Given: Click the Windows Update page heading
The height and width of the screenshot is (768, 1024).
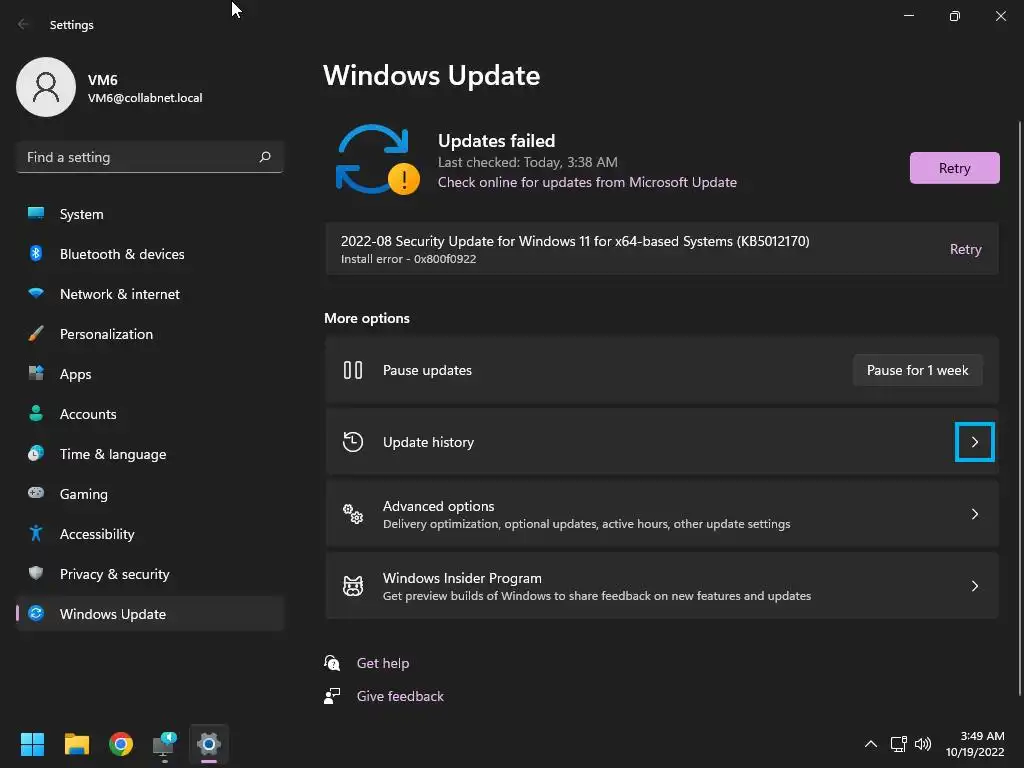Looking at the screenshot, I should [432, 75].
